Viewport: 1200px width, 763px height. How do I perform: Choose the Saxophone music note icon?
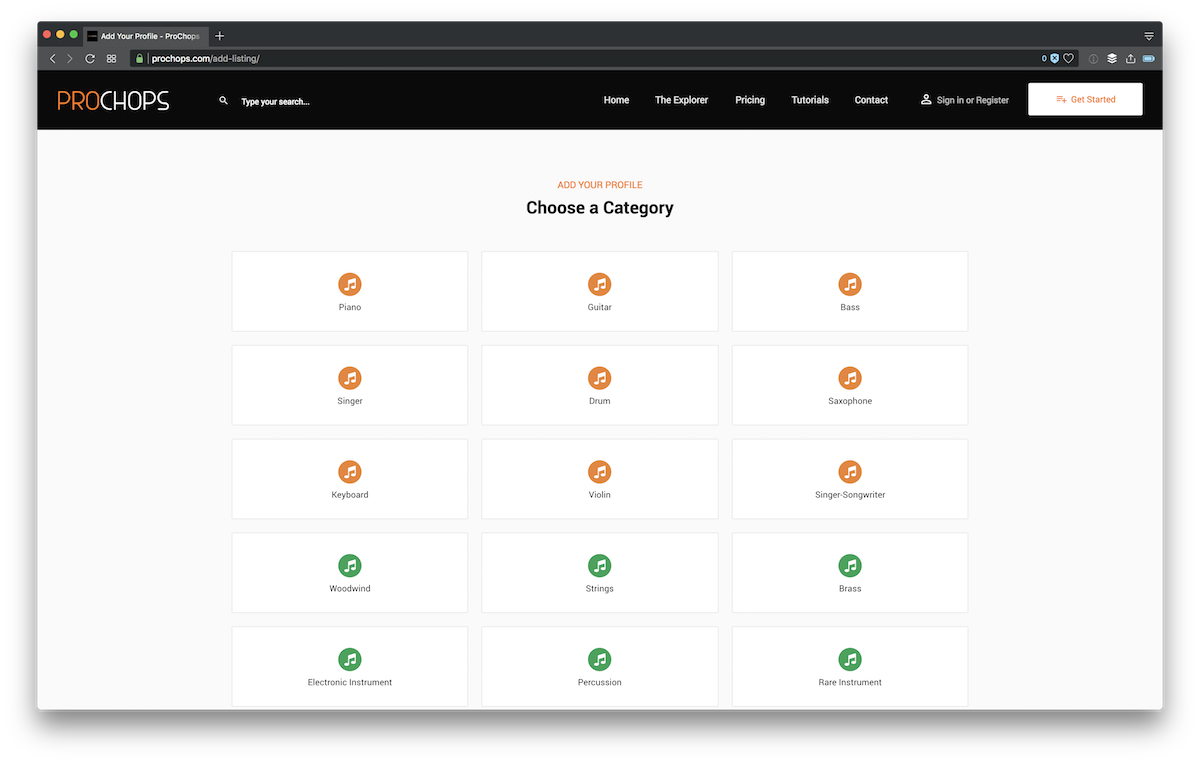[850, 378]
